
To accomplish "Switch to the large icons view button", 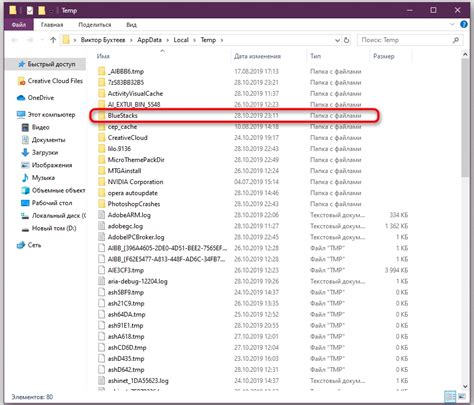I will [x=462, y=396].
